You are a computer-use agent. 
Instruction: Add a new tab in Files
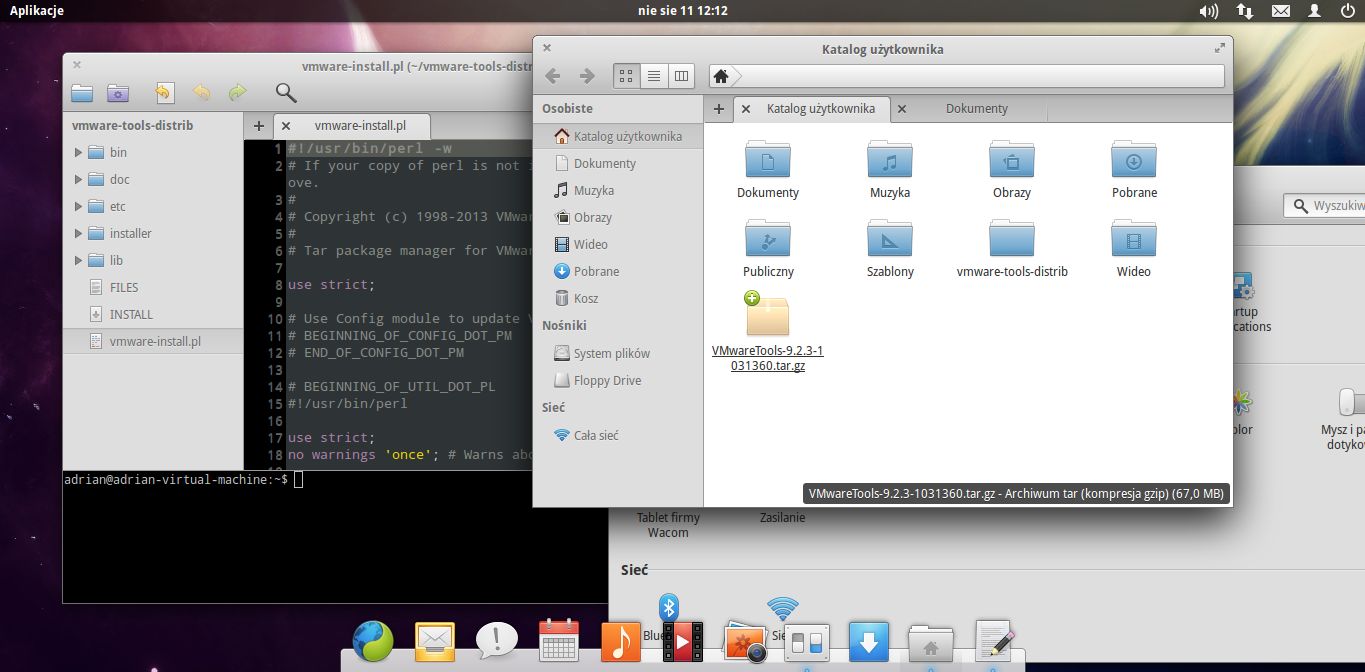718,109
